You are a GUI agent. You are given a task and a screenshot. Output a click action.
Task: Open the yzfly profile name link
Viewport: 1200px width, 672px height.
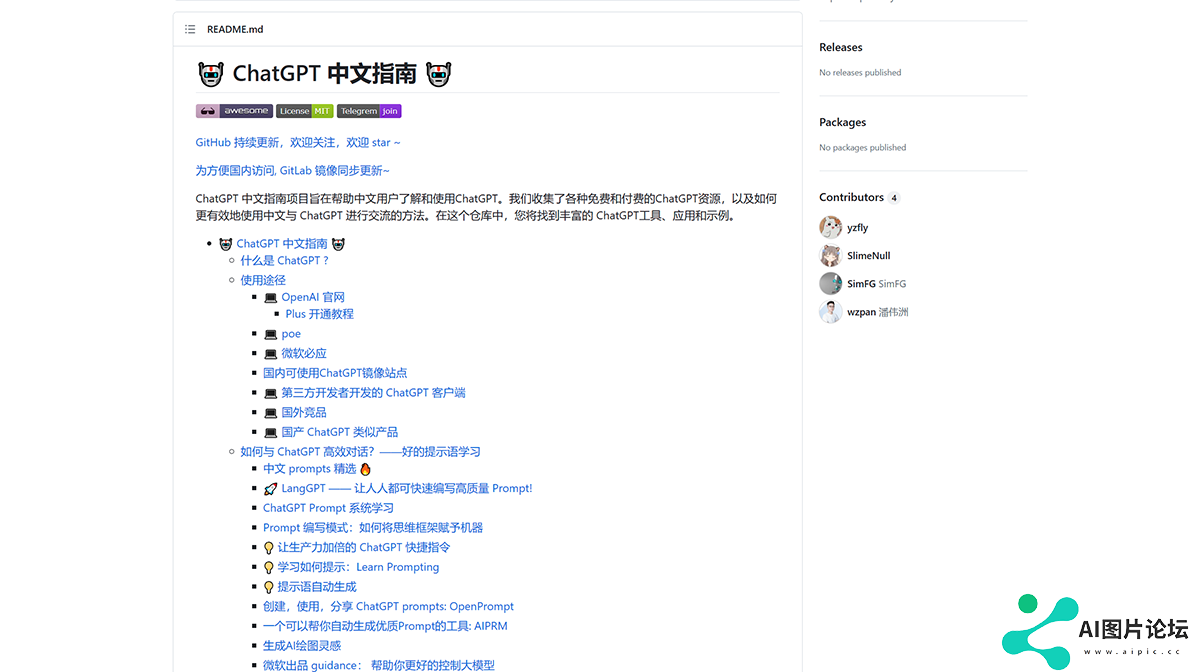click(x=858, y=228)
